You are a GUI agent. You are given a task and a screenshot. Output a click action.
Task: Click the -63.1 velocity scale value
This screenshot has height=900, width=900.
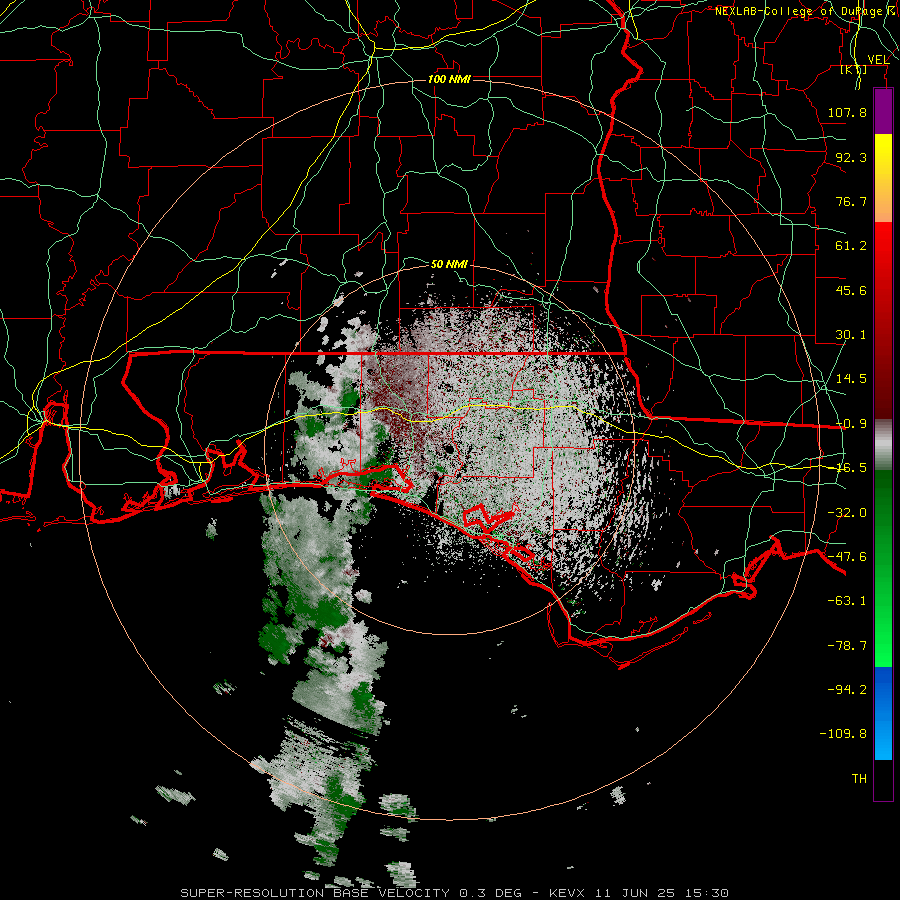[x=847, y=601]
